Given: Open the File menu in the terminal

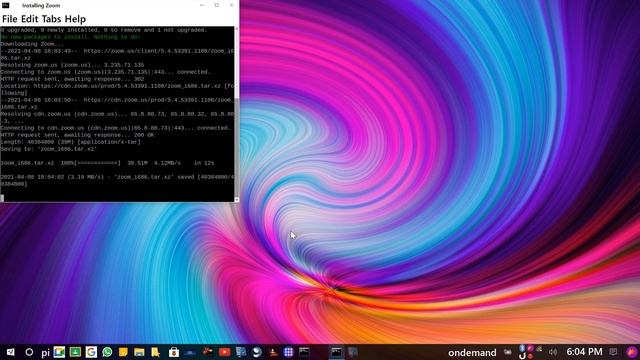Looking at the screenshot, I should [10, 19].
